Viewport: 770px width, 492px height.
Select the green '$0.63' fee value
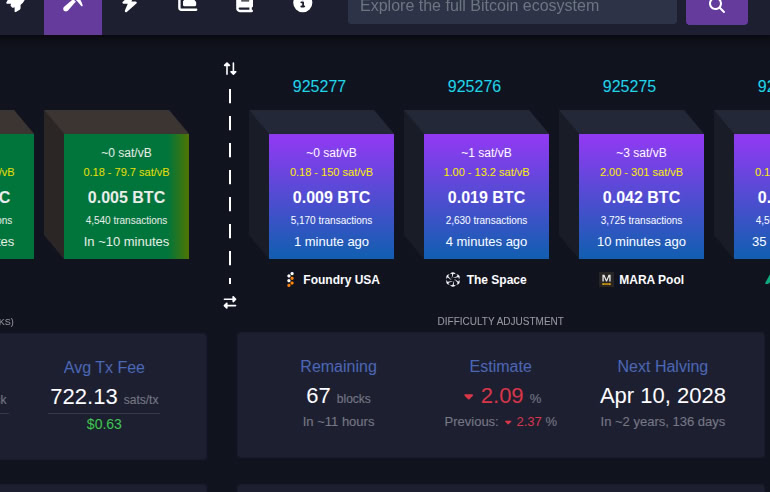point(104,424)
